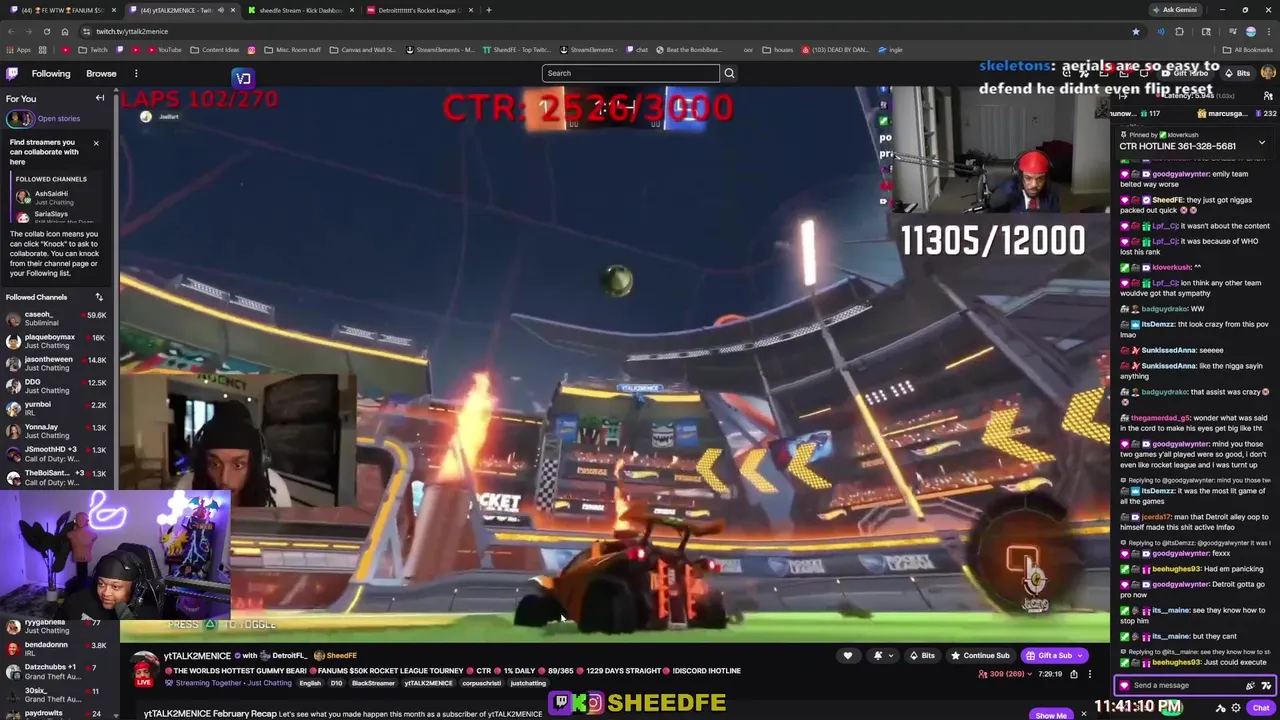
Task: Open jasontheween followed channel
Action: (x=56, y=364)
